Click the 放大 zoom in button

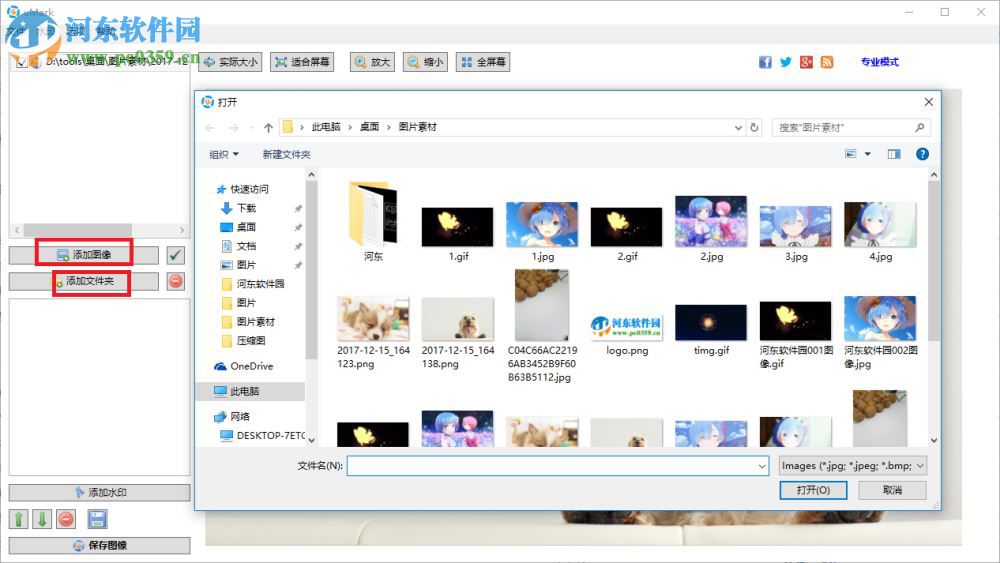pyautogui.click(x=372, y=62)
